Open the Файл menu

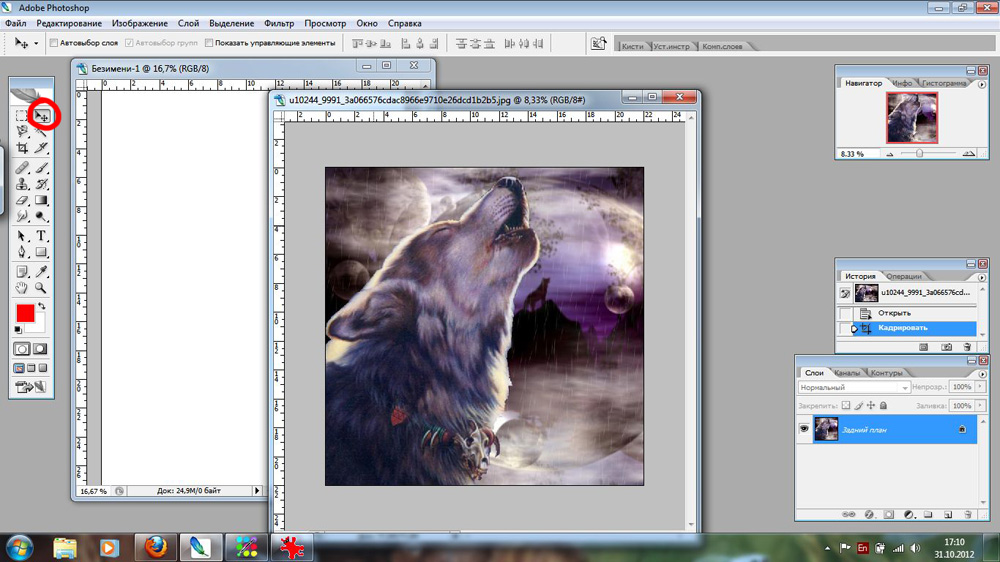[x=16, y=23]
